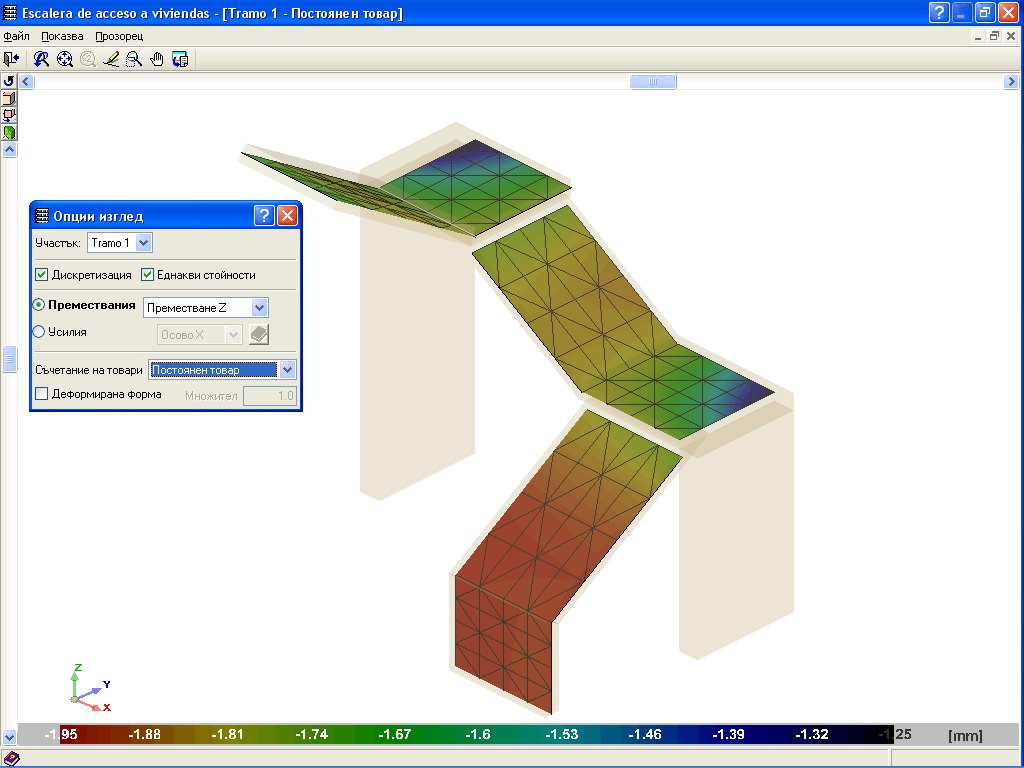1024x768 pixels.
Task: Click the pencil drawing icon in toolbar
Action: point(111,59)
